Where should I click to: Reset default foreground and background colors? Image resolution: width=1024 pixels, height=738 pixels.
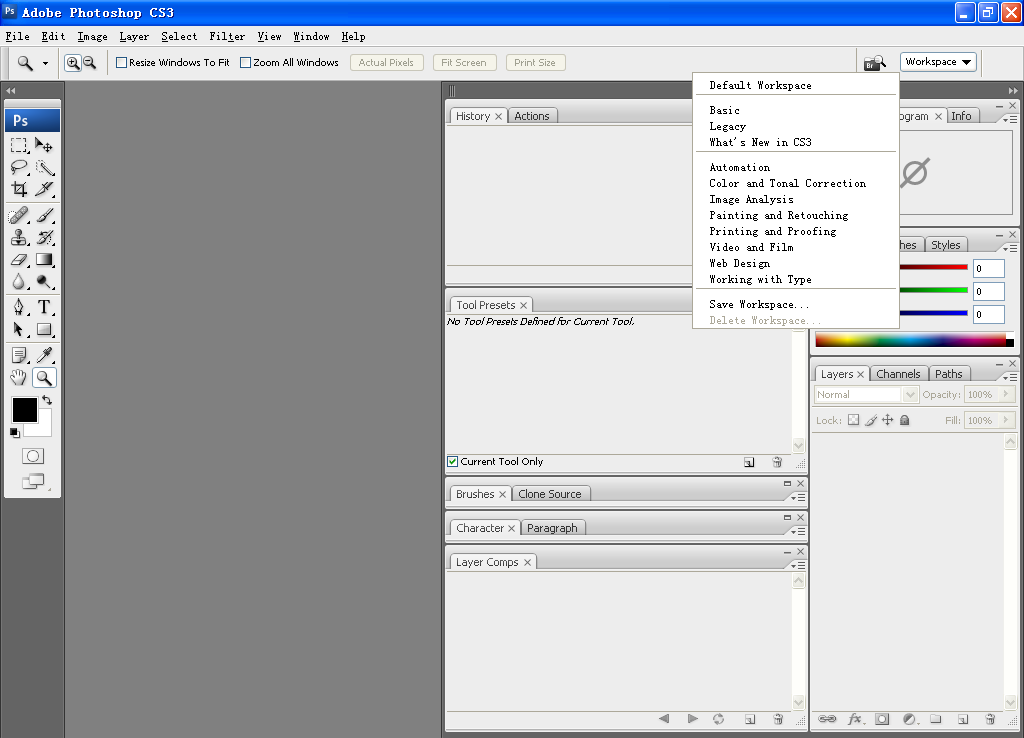[x=14, y=432]
